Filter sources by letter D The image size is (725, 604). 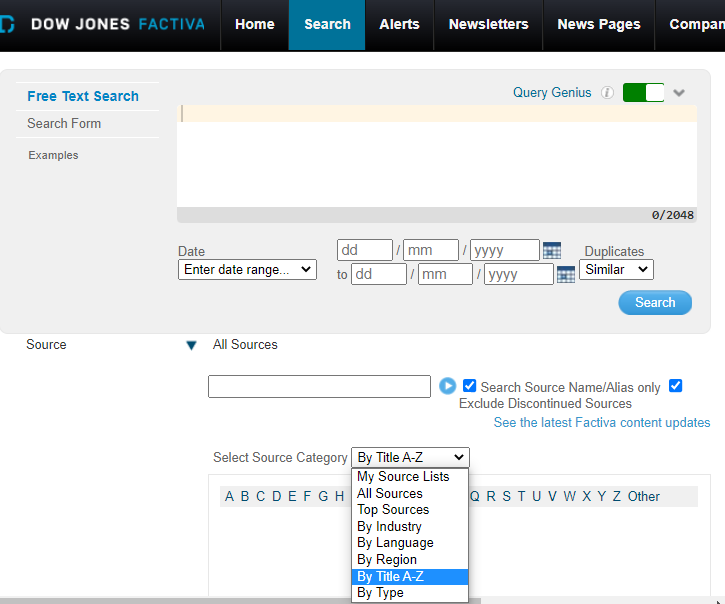tap(276, 496)
